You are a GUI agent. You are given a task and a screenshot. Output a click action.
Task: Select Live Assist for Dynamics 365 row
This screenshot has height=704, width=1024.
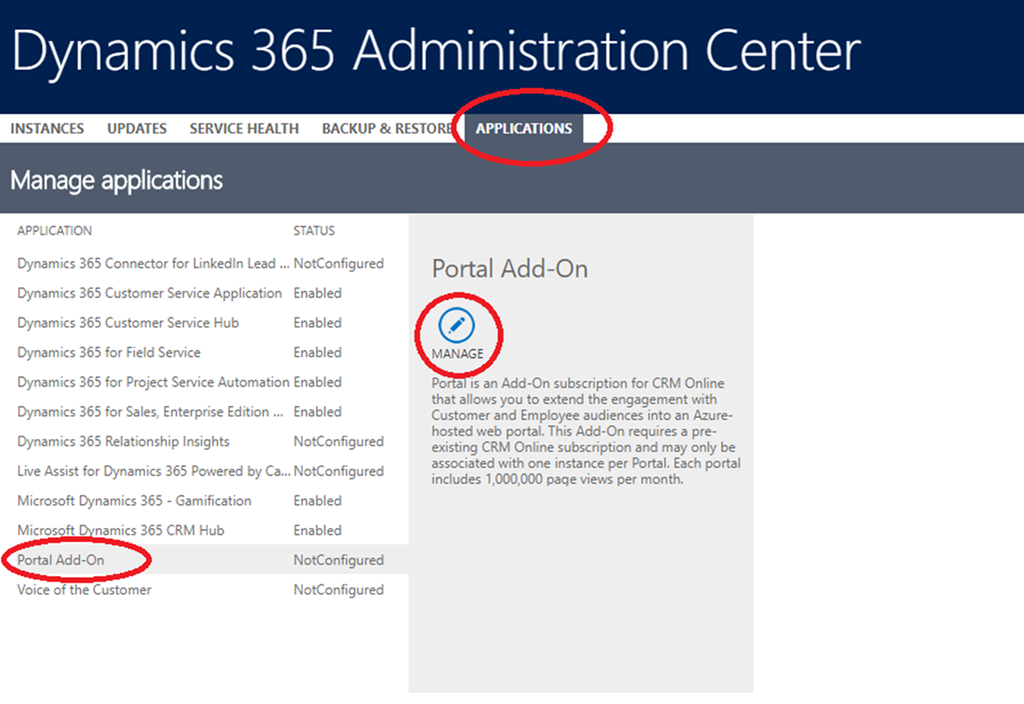coord(153,471)
